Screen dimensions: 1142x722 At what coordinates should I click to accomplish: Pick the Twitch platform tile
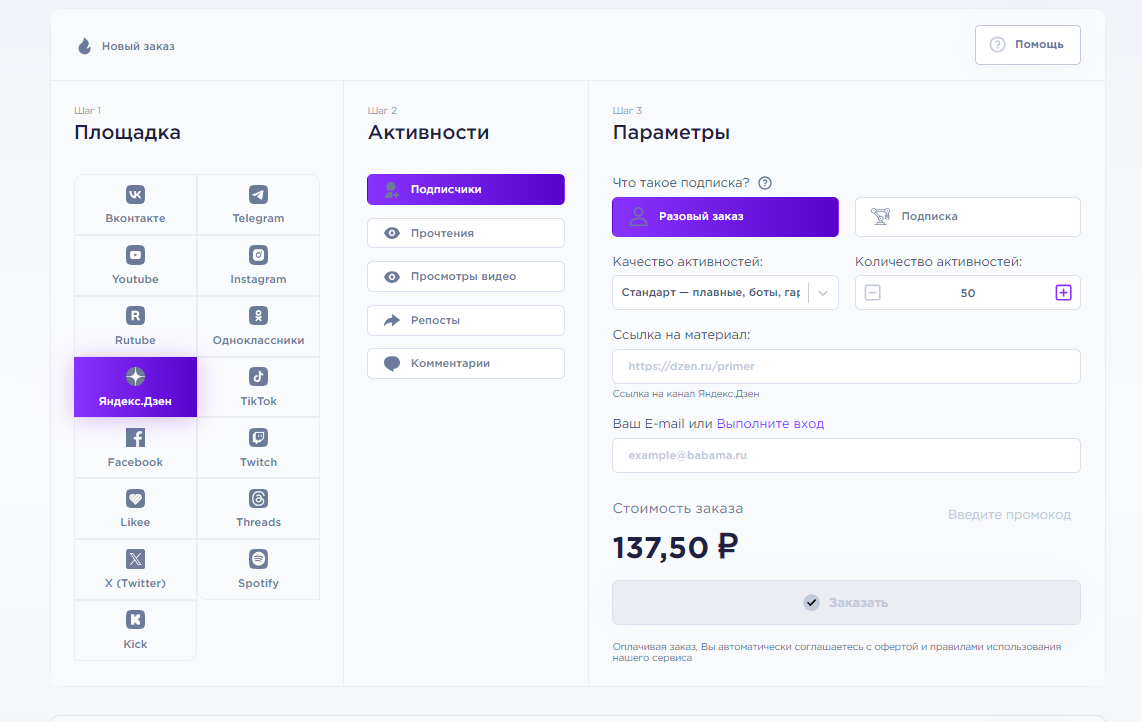259,448
